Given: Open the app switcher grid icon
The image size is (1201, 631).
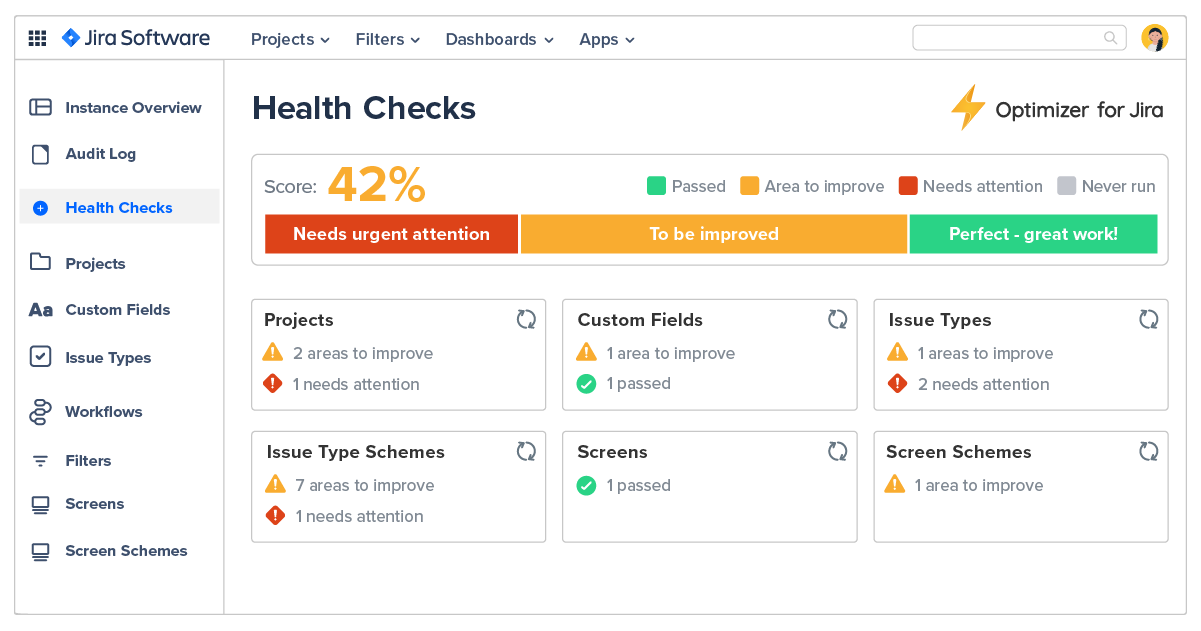Looking at the screenshot, I should 37,39.
